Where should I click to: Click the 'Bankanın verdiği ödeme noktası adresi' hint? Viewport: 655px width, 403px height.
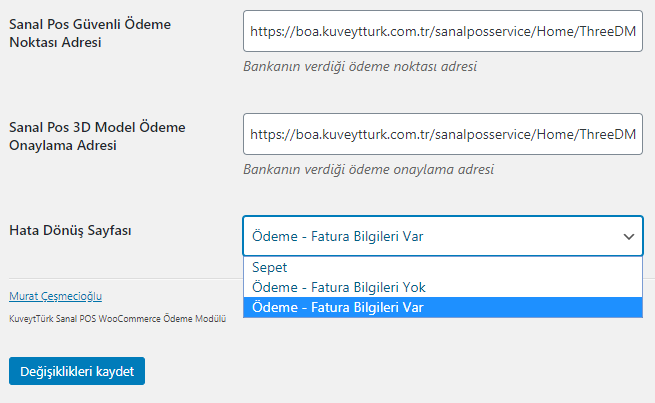[x=360, y=66]
